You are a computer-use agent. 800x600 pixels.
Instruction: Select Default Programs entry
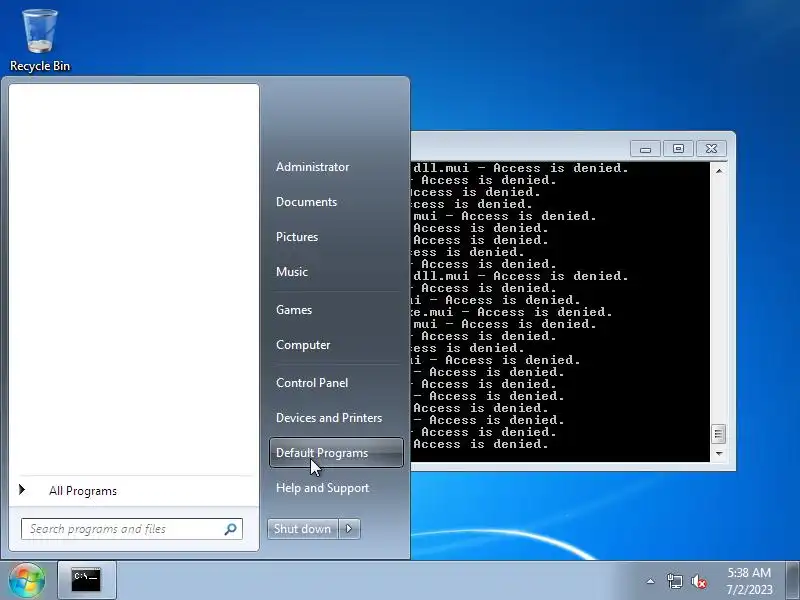(x=336, y=453)
